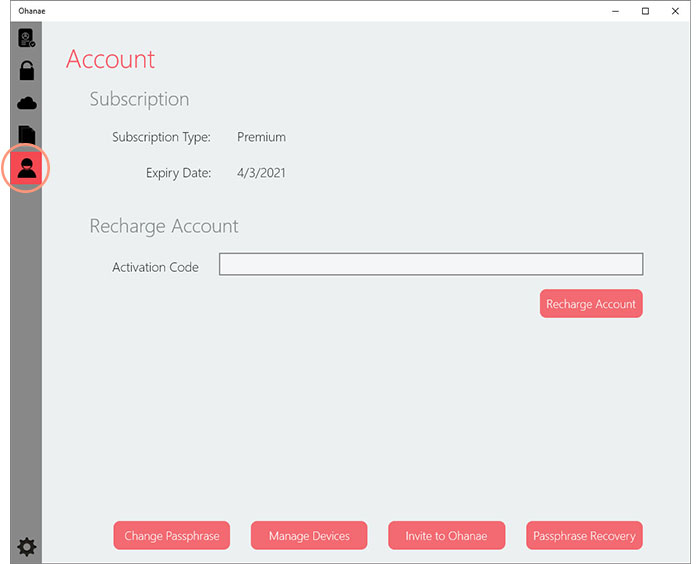This screenshot has height=564, width=700.
Task: Select the Account person icon
Action: pyautogui.click(x=26, y=168)
